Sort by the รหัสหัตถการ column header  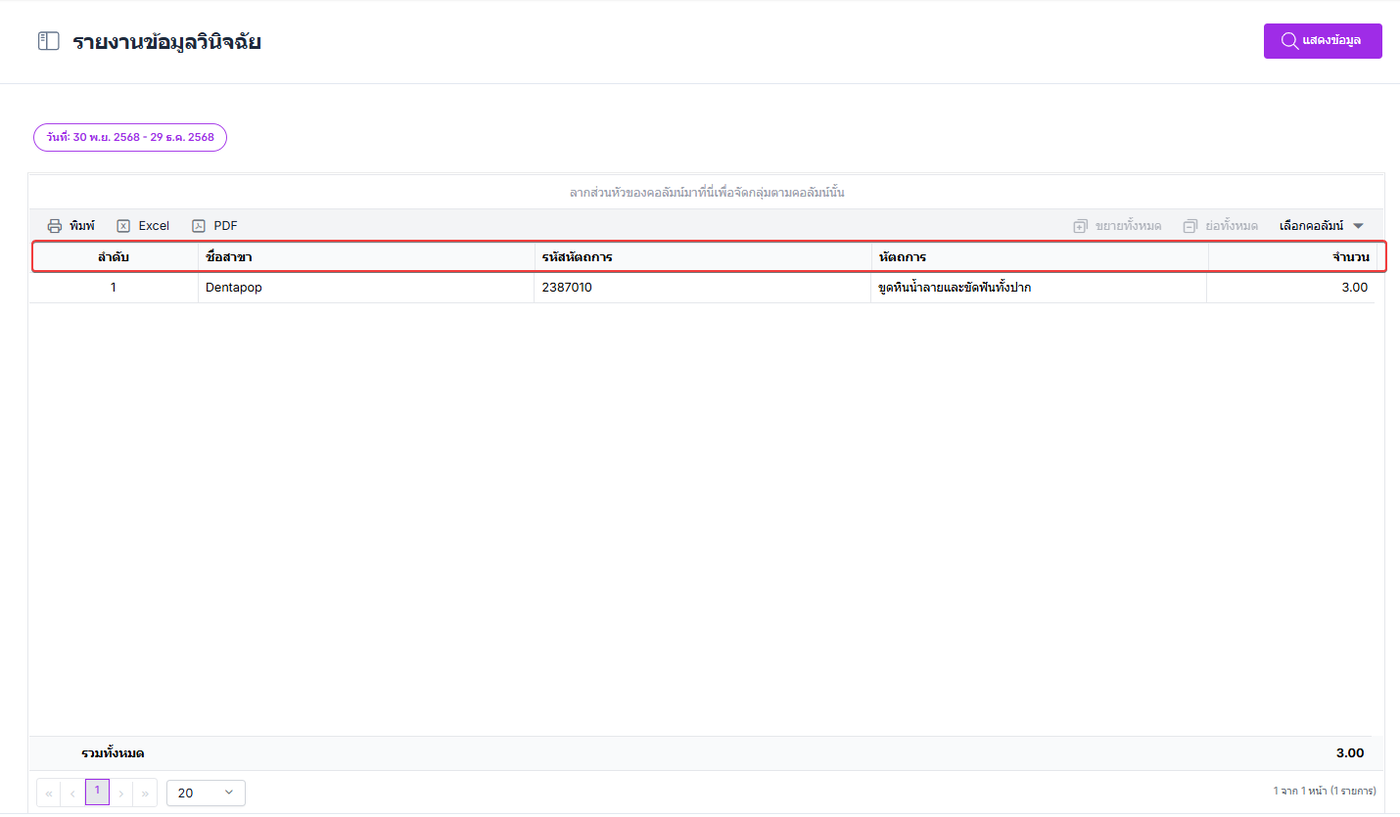click(702, 257)
